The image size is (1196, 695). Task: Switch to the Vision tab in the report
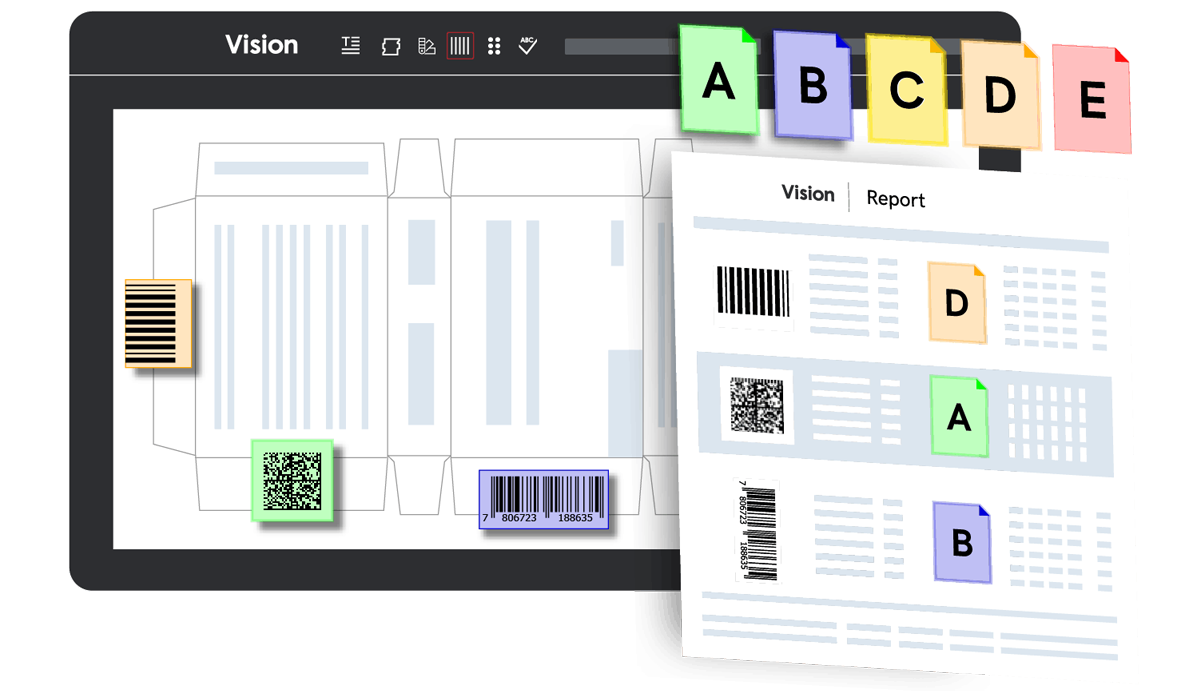click(x=808, y=194)
